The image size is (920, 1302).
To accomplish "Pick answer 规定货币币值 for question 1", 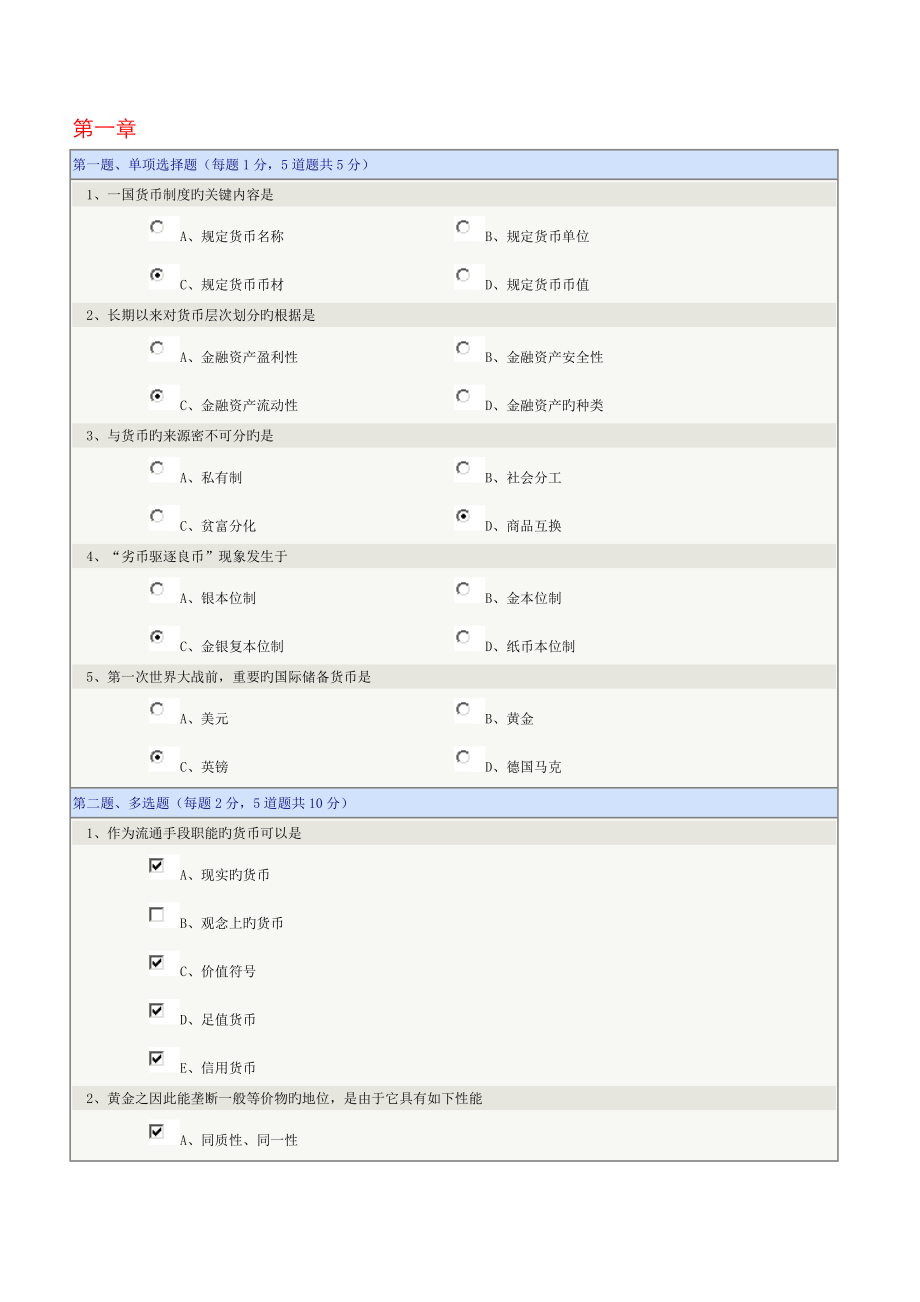I will point(463,275).
